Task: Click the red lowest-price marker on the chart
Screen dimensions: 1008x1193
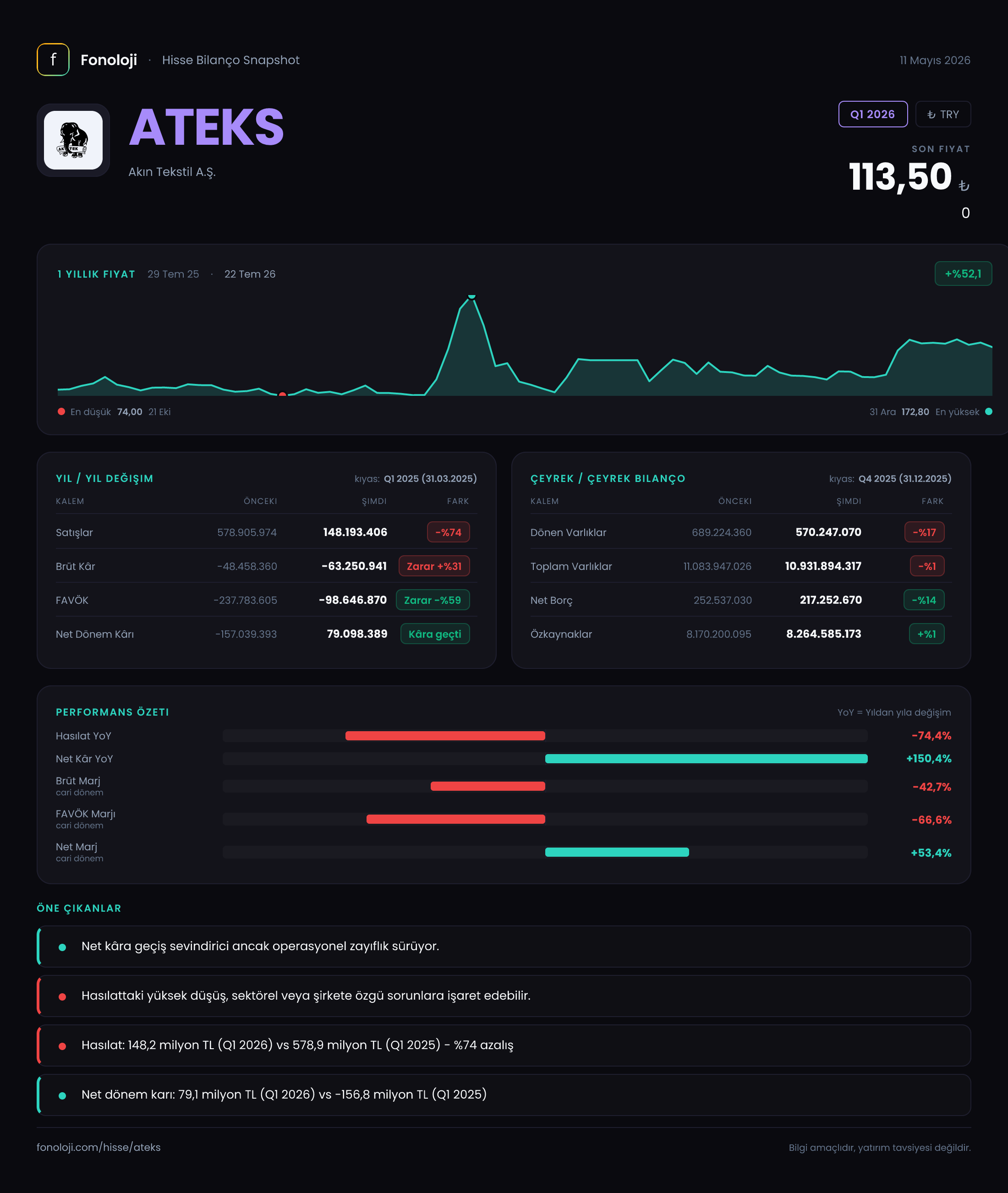Action: pos(282,394)
